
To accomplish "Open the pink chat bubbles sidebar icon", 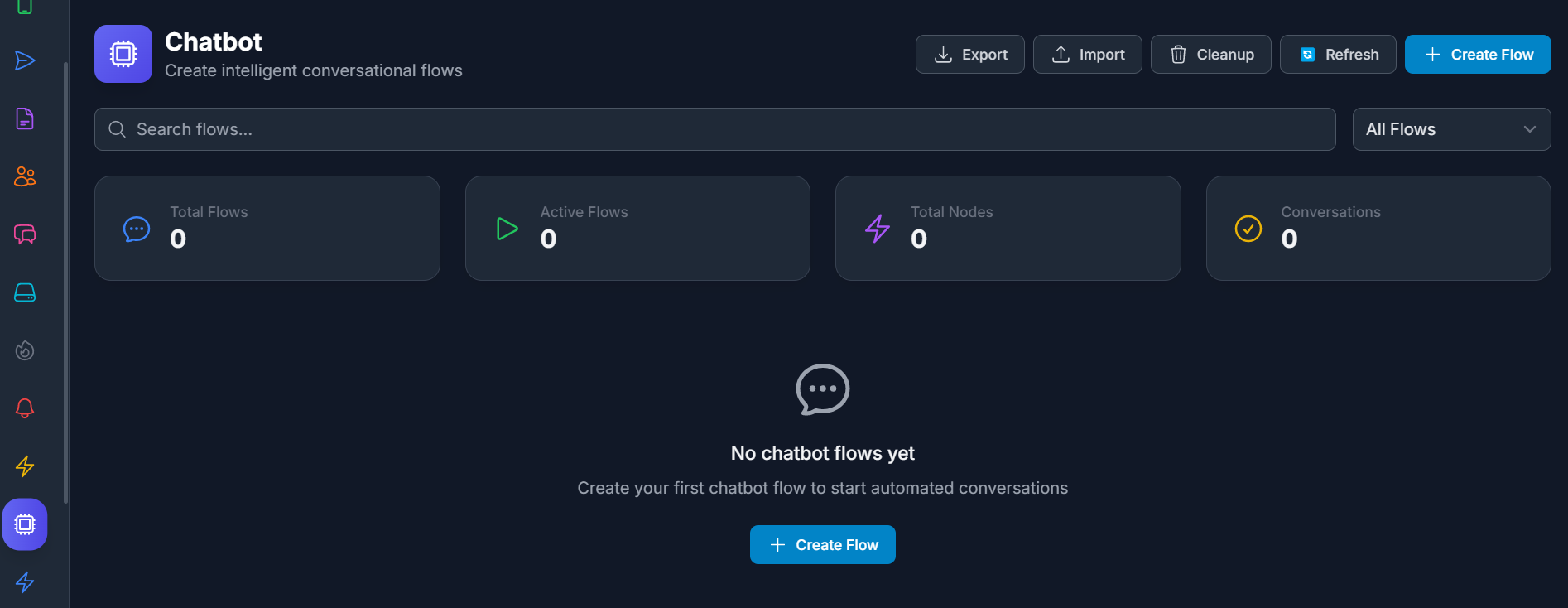I will tap(25, 234).
